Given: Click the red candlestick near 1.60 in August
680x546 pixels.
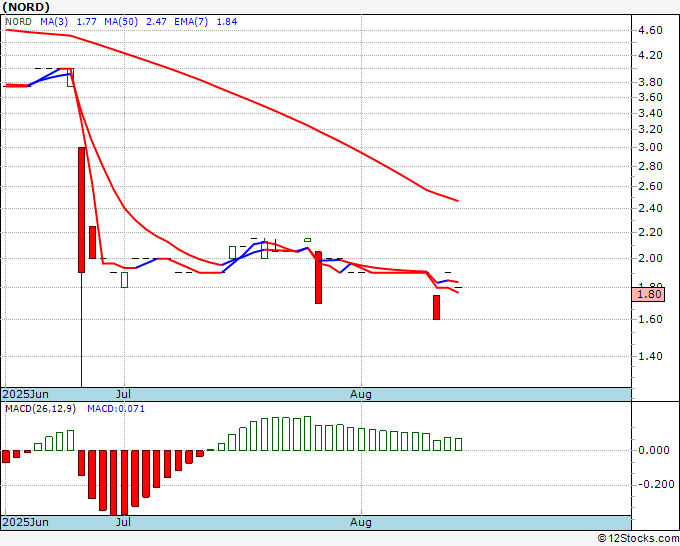Looking at the screenshot, I should (x=436, y=307).
